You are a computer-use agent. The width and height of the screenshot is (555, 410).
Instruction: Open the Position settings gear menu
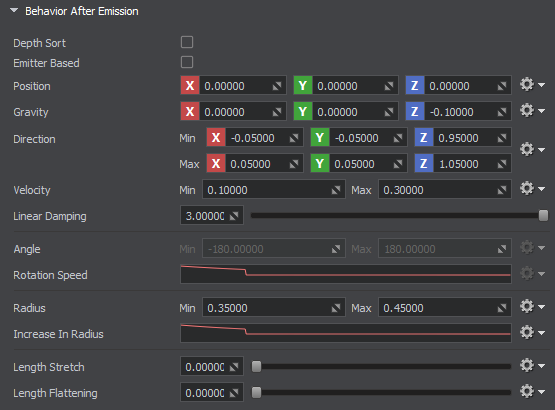click(532, 85)
